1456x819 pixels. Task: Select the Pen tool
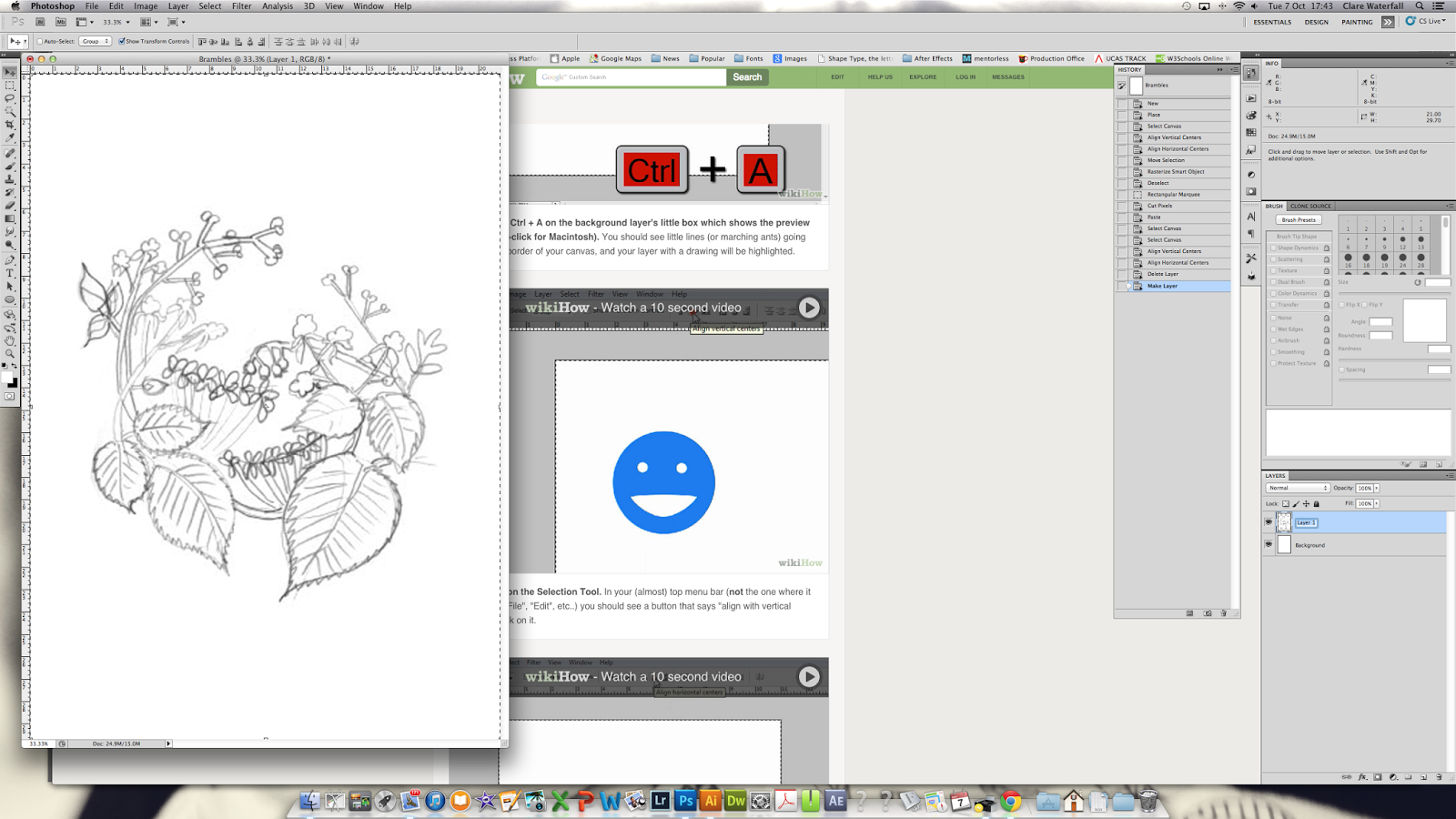[x=10, y=260]
